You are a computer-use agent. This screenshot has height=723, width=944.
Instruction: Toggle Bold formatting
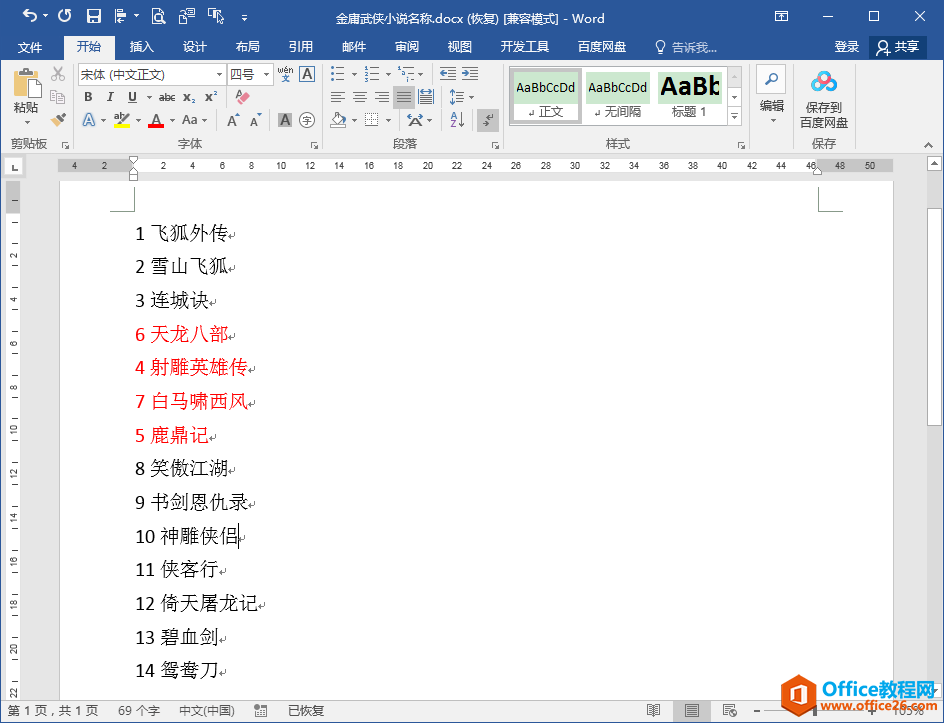coord(88,97)
